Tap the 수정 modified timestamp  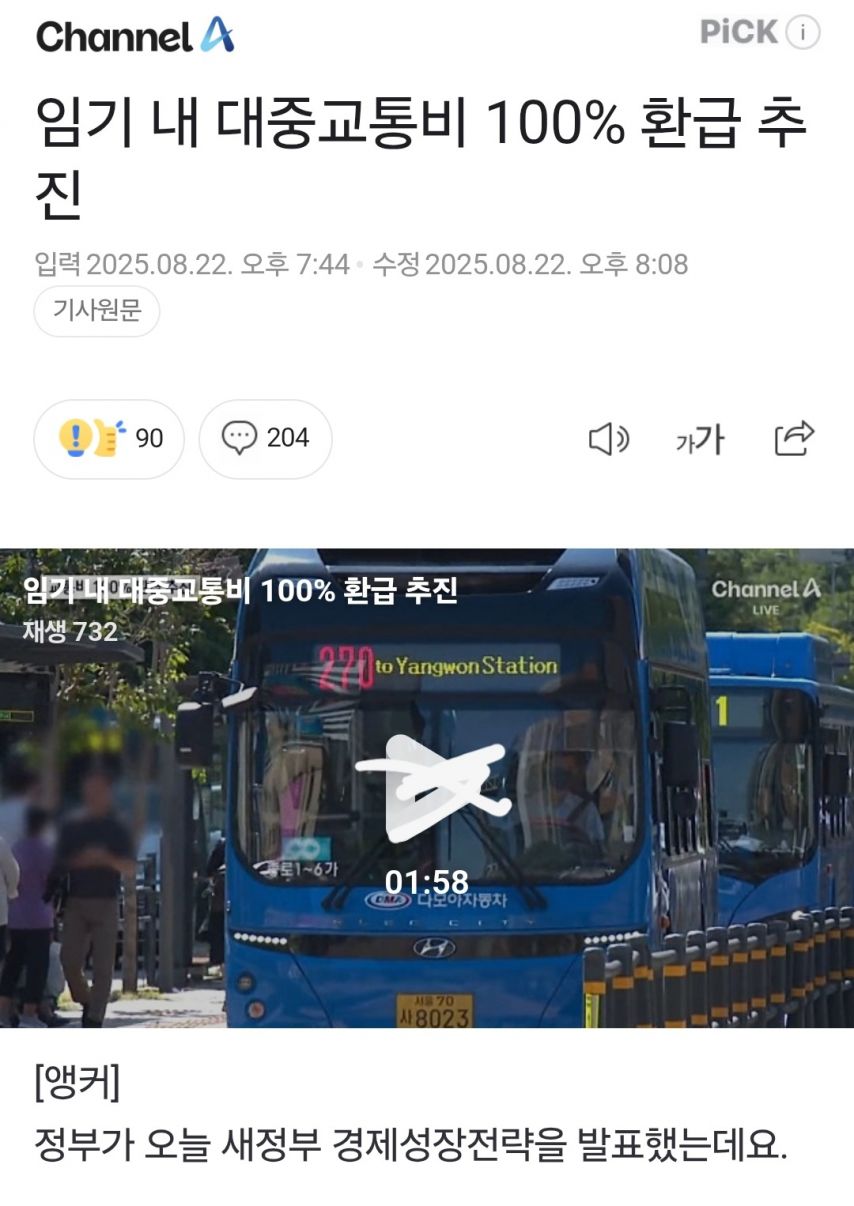(x=530, y=265)
